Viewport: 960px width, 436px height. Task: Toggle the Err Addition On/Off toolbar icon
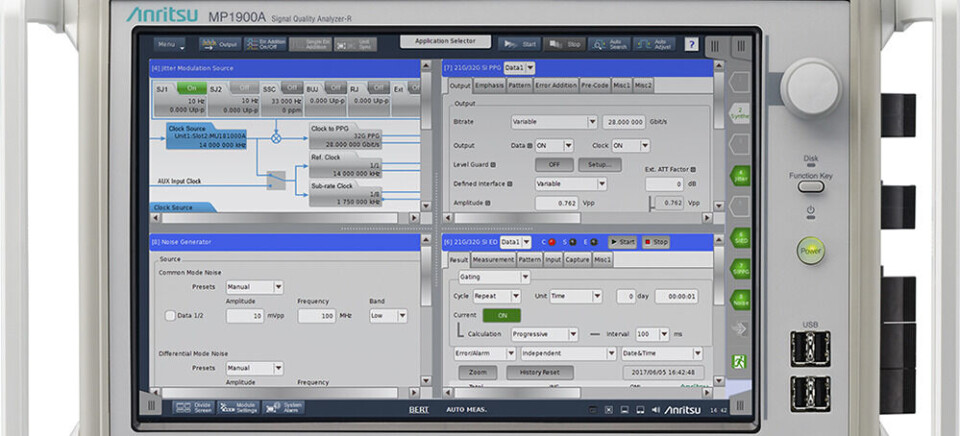click(x=265, y=45)
